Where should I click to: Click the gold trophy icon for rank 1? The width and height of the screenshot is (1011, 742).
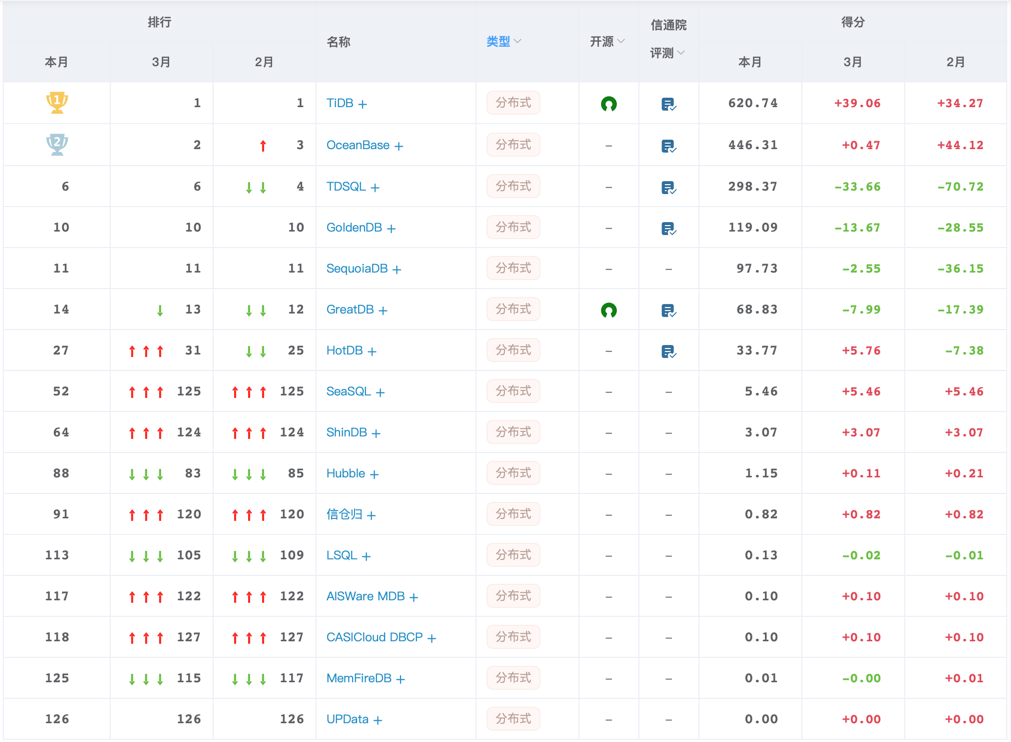(x=57, y=102)
